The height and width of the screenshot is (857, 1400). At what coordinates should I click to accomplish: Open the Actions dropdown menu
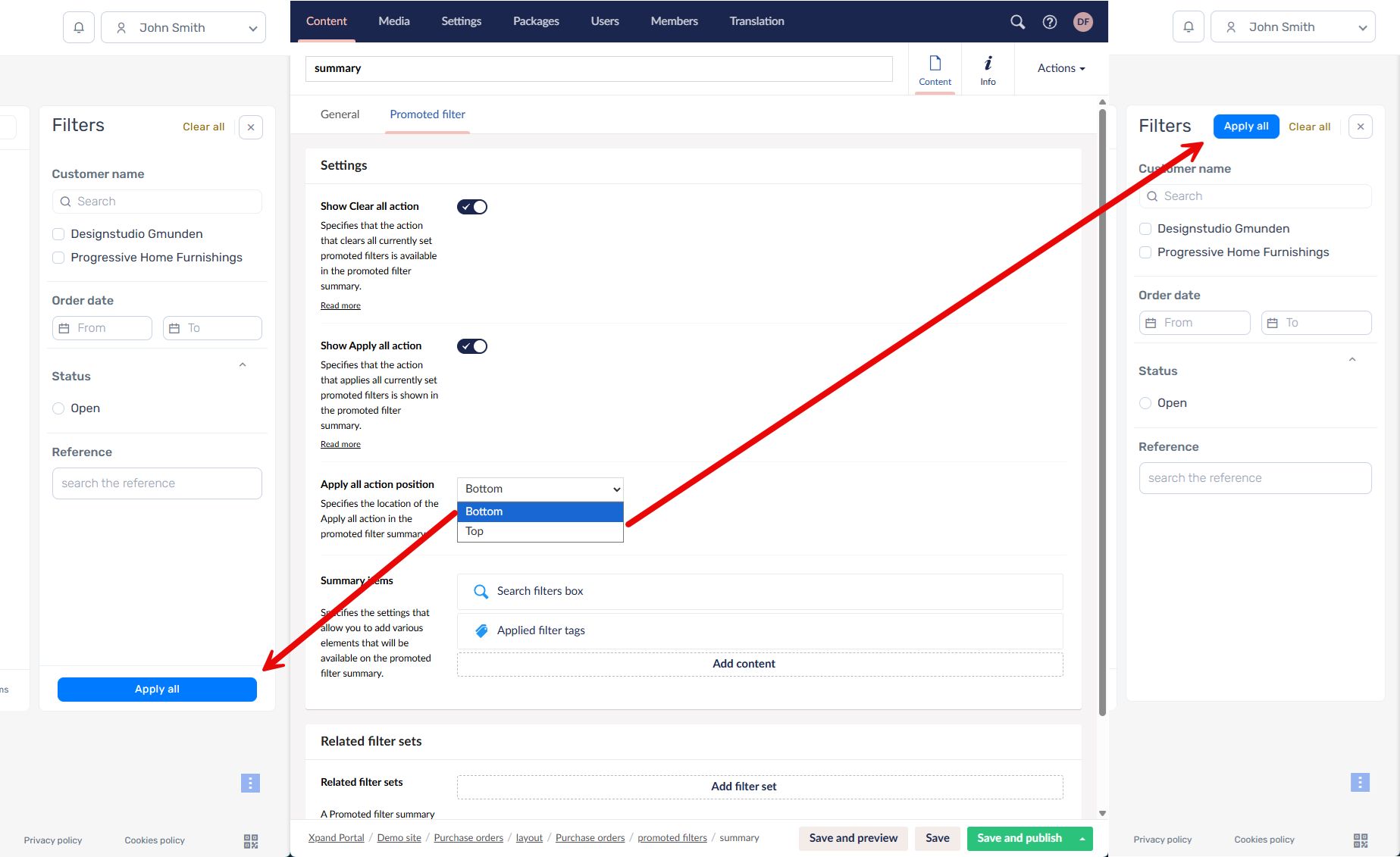[1060, 68]
